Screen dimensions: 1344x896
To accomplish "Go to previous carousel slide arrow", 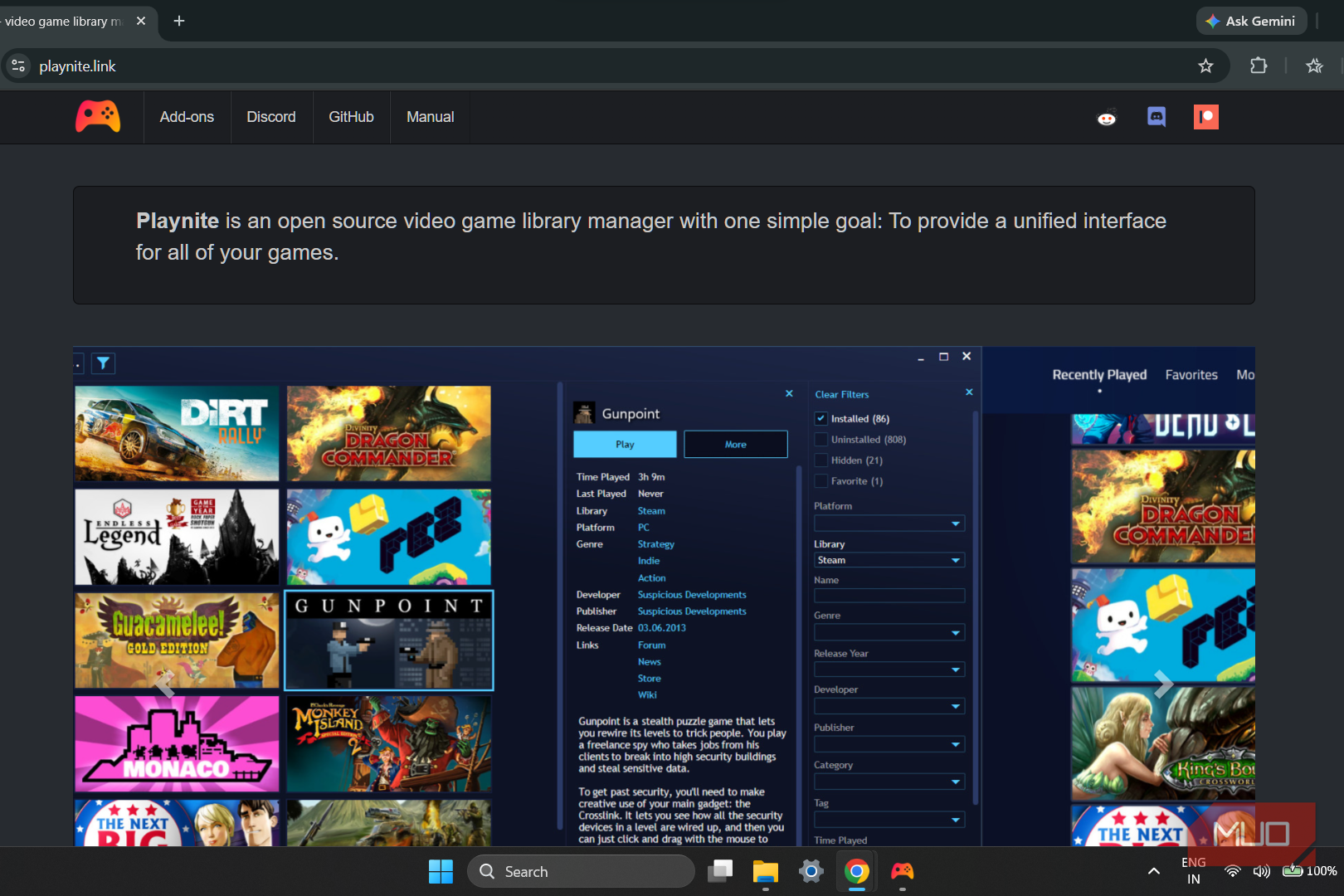I will (165, 684).
